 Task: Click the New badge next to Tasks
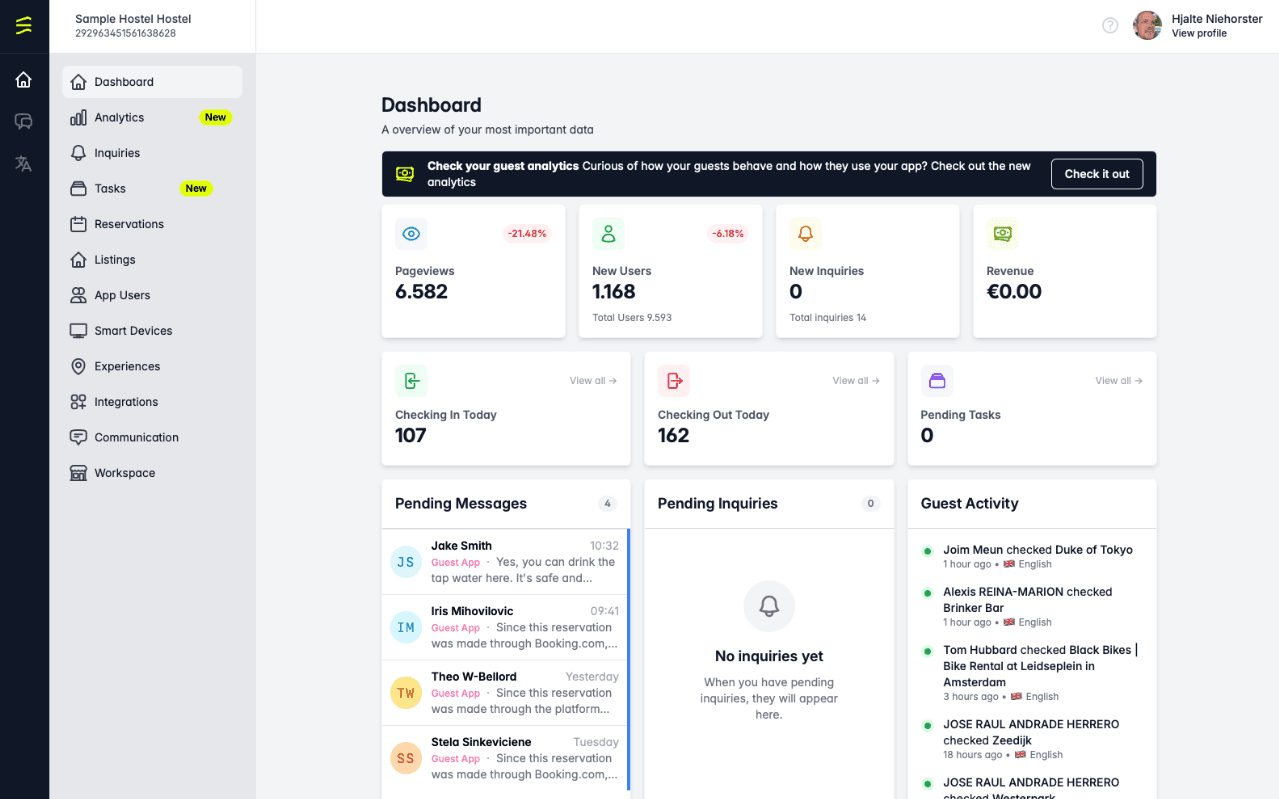(x=196, y=188)
